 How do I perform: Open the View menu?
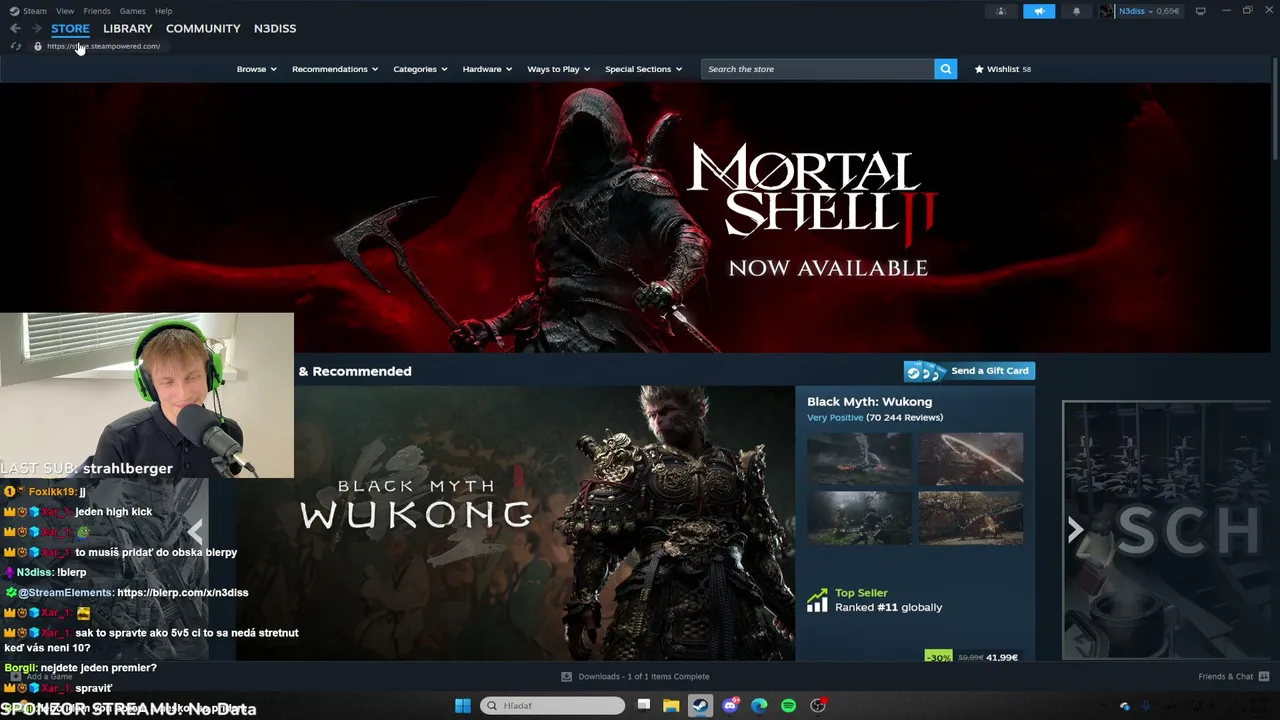click(x=65, y=11)
